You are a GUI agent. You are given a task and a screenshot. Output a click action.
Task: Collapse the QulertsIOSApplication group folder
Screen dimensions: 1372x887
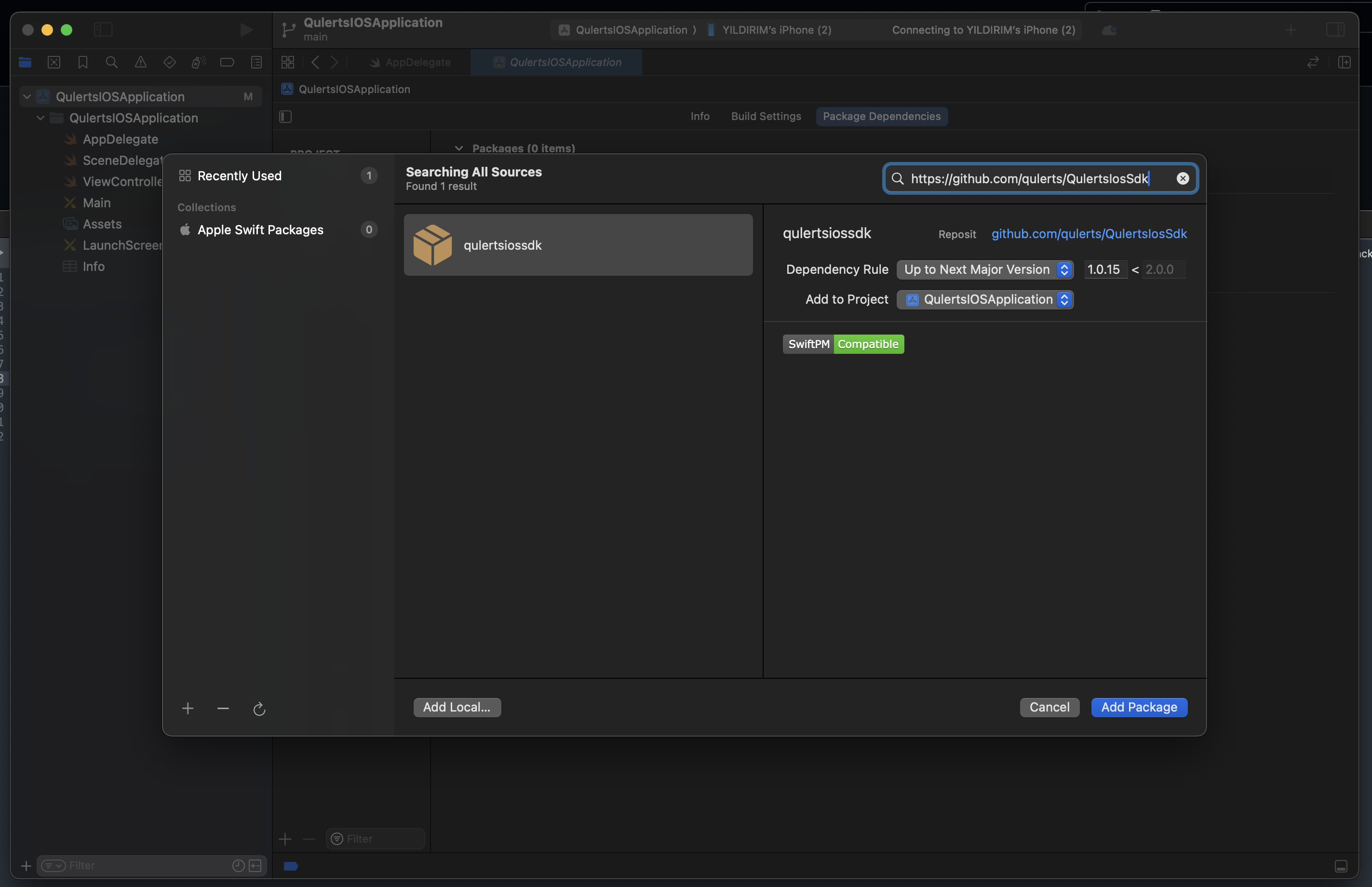tap(40, 118)
